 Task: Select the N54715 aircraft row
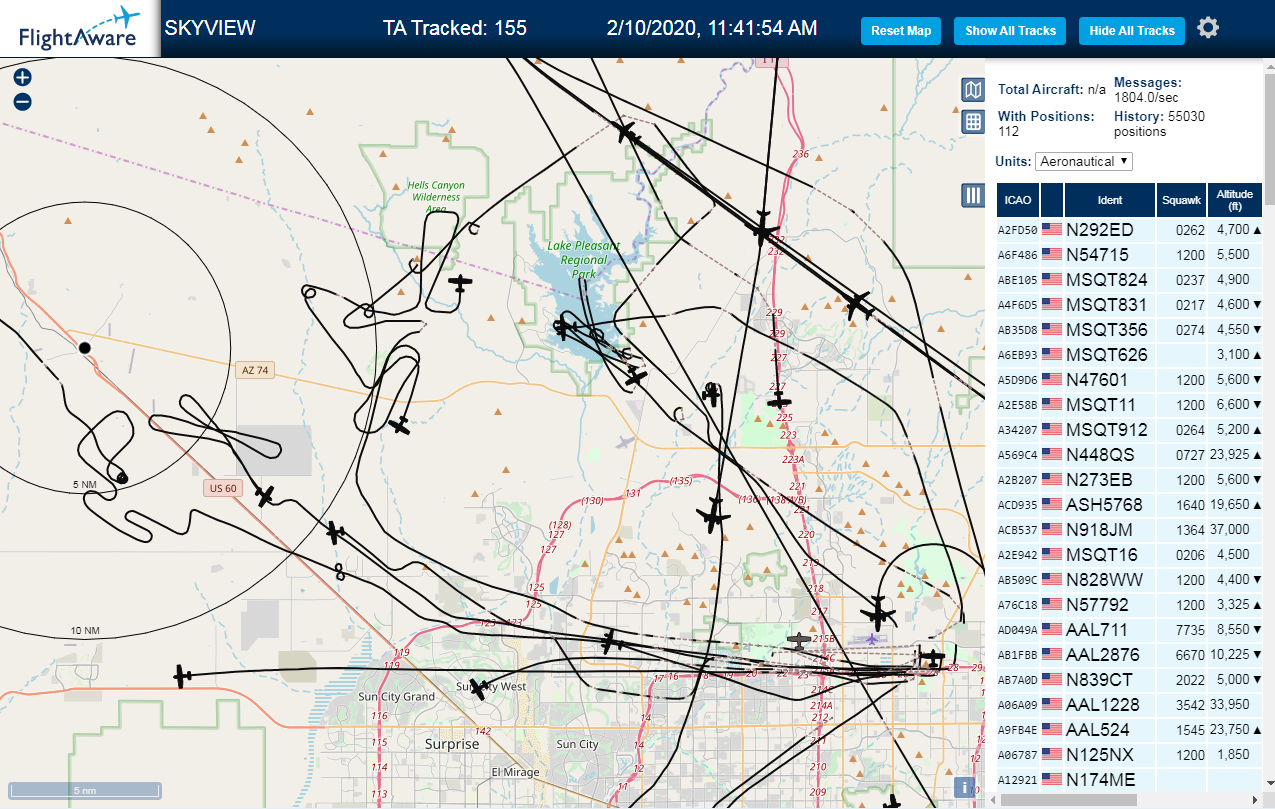click(1130, 254)
